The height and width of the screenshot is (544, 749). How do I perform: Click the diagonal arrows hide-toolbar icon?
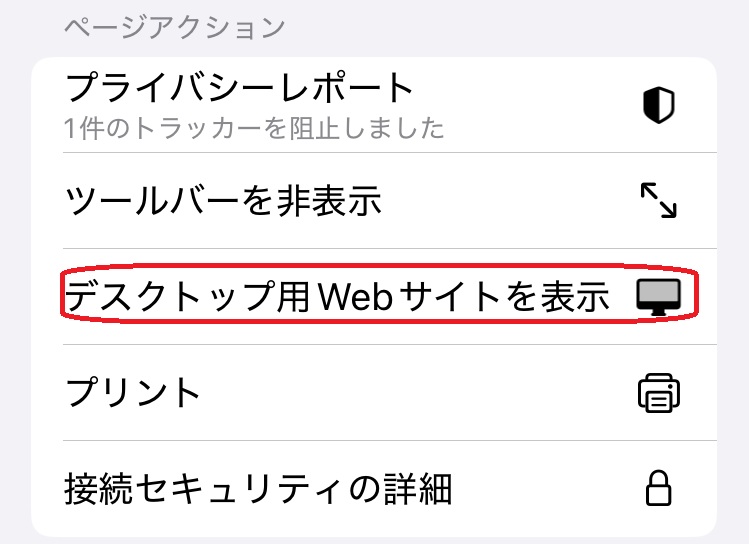point(658,201)
